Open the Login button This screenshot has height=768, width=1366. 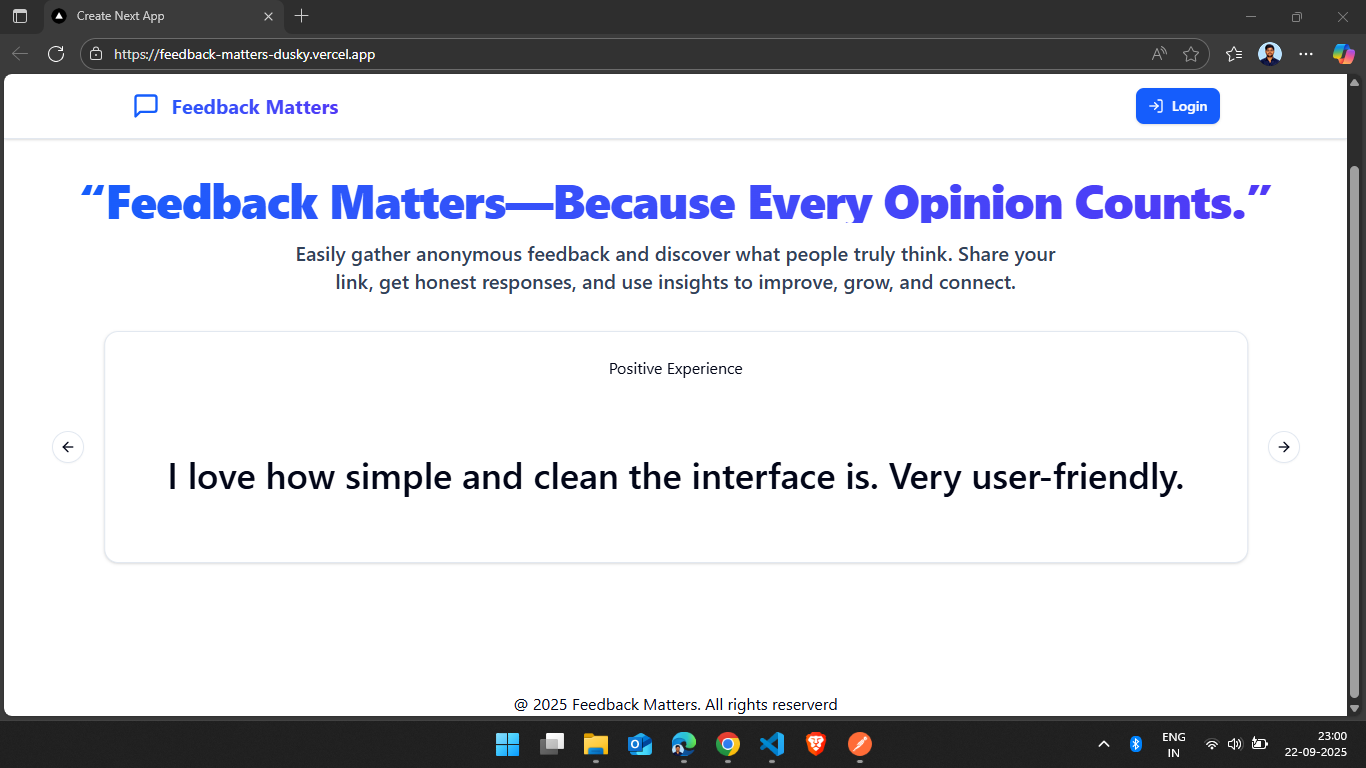pyautogui.click(x=1177, y=105)
